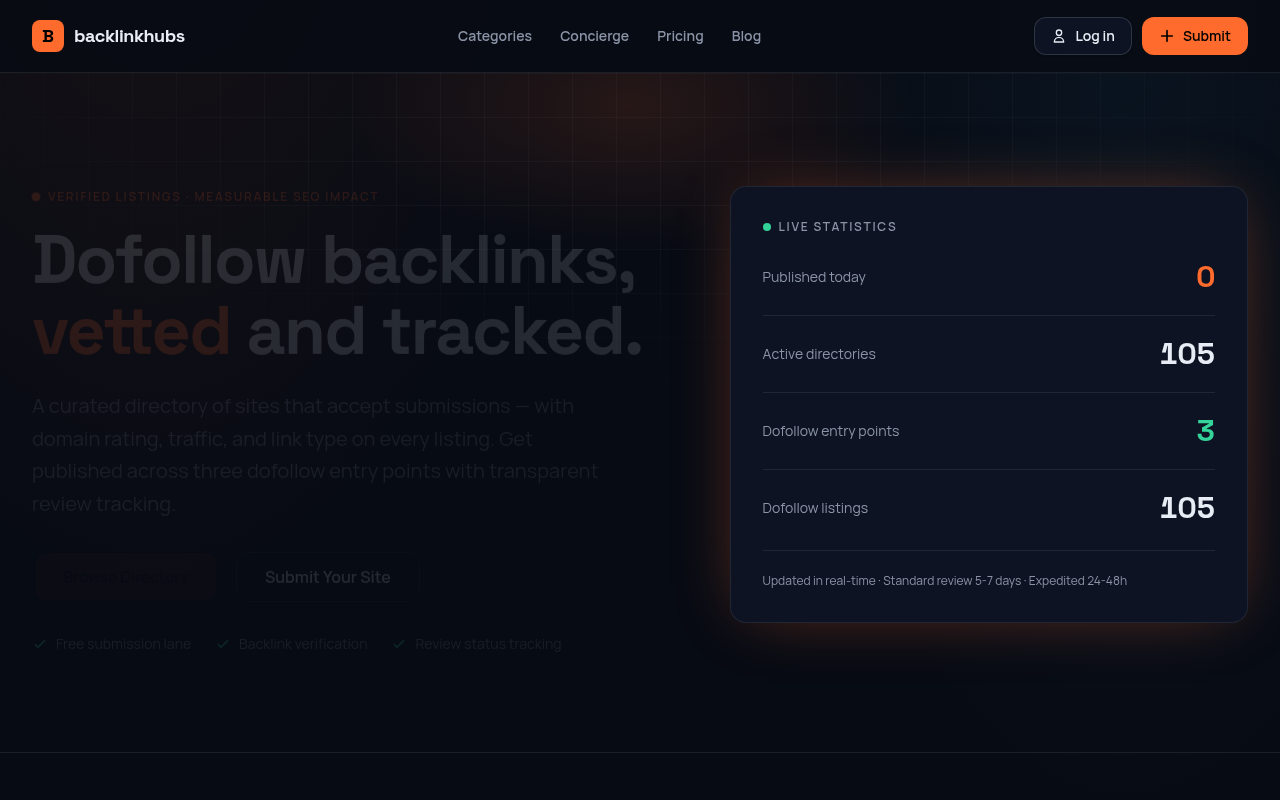Click the Review status tracking text

pos(488,644)
